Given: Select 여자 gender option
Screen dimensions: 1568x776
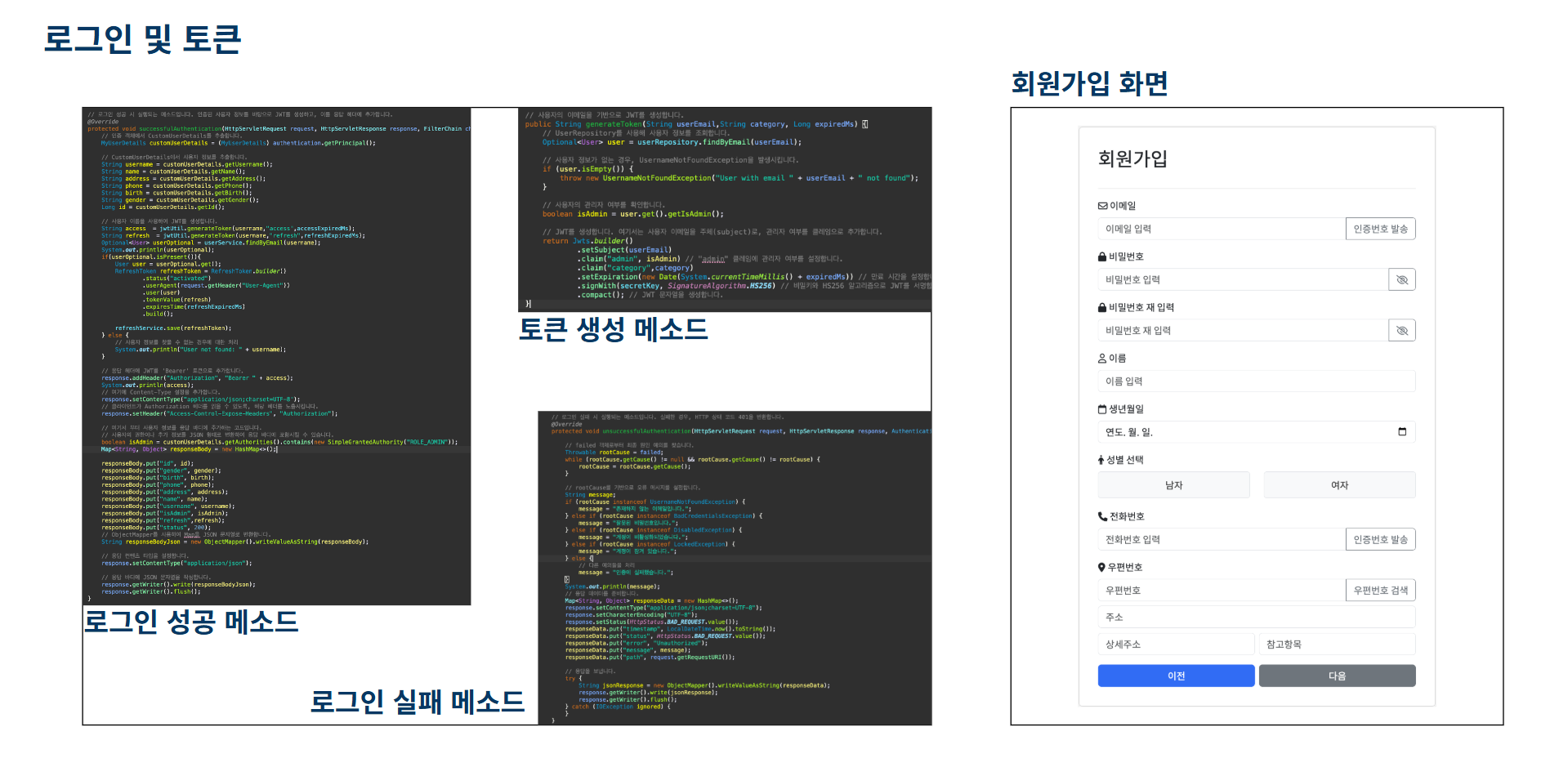Looking at the screenshot, I should [x=1339, y=484].
